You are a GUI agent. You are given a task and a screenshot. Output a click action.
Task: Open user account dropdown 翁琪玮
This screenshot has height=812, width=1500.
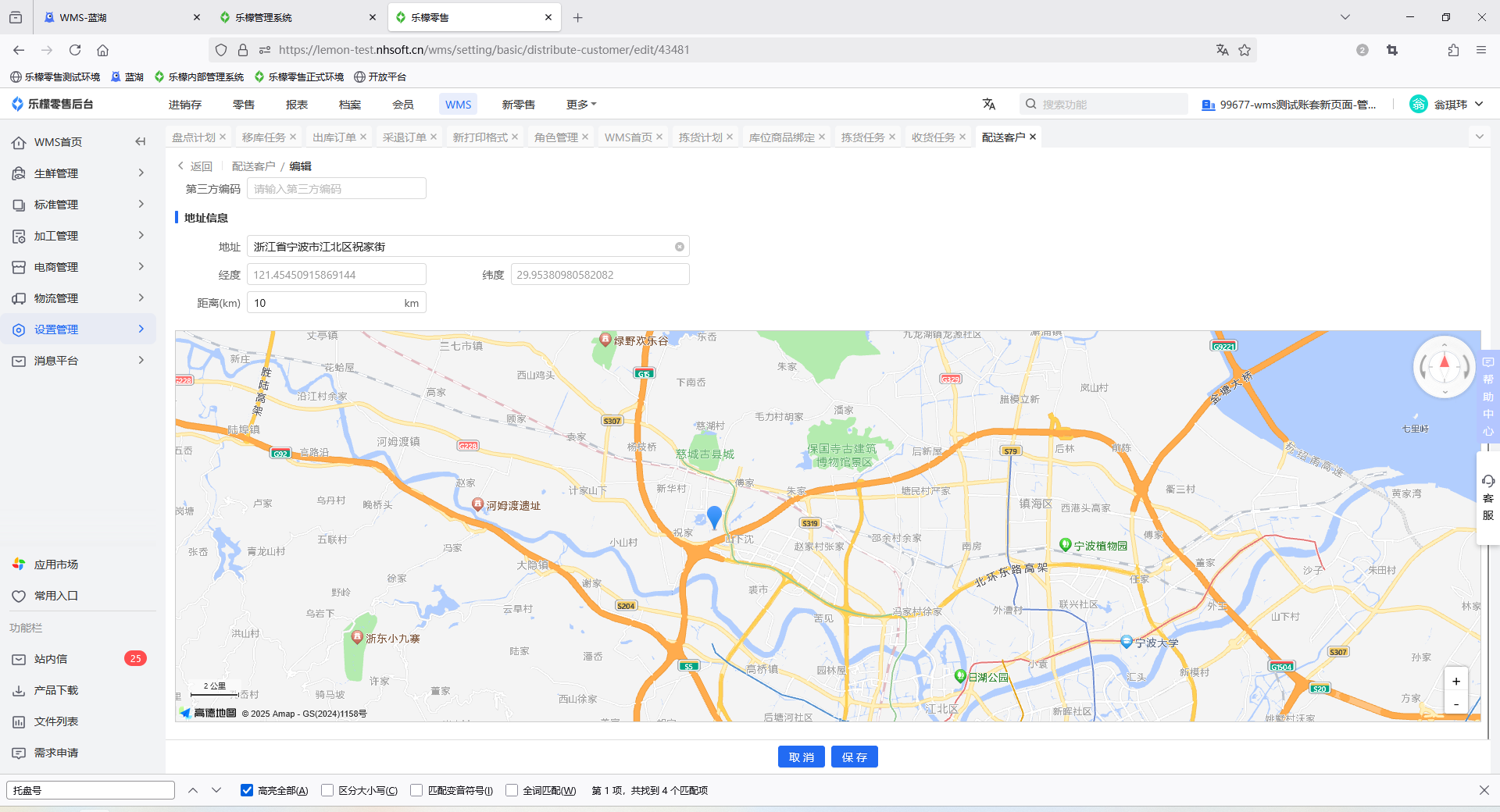(x=1446, y=105)
